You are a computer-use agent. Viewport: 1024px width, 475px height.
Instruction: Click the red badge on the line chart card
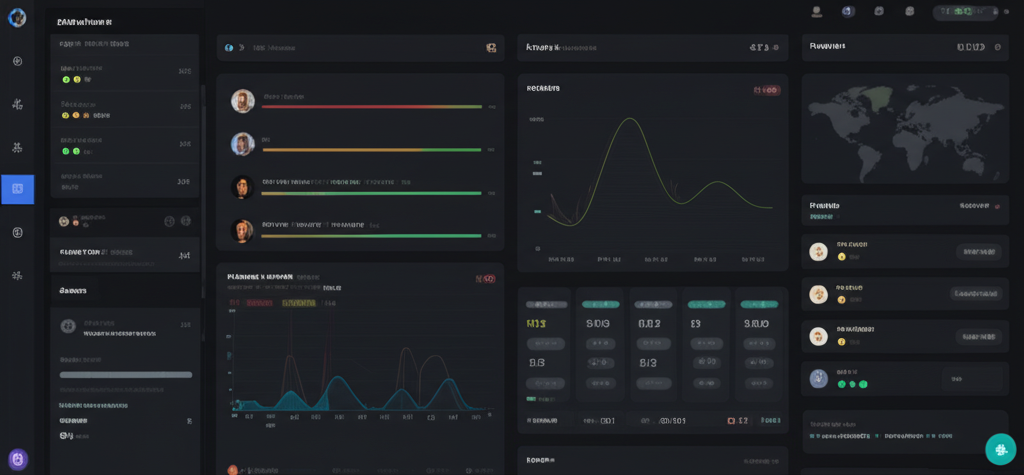[x=766, y=90]
